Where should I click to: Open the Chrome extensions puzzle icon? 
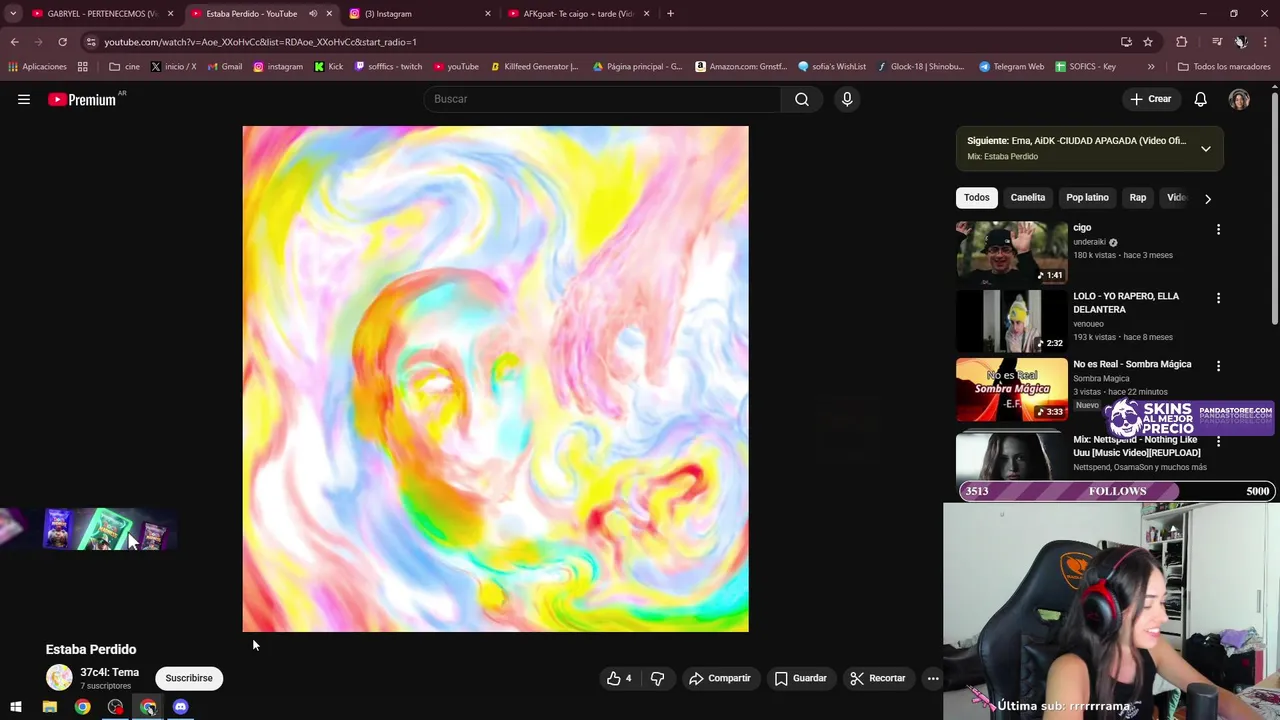coord(1181,42)
